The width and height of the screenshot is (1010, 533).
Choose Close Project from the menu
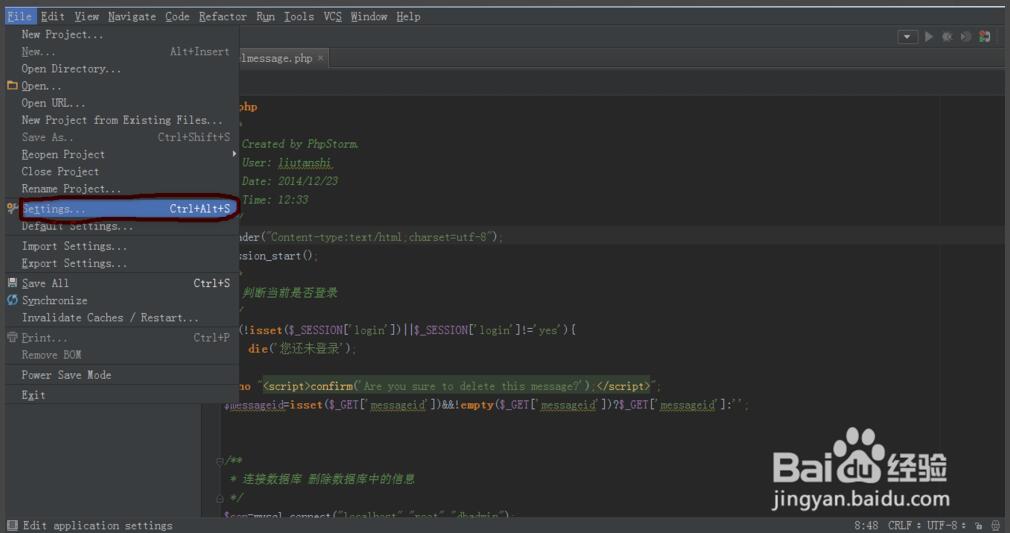[x=122, y=171]
